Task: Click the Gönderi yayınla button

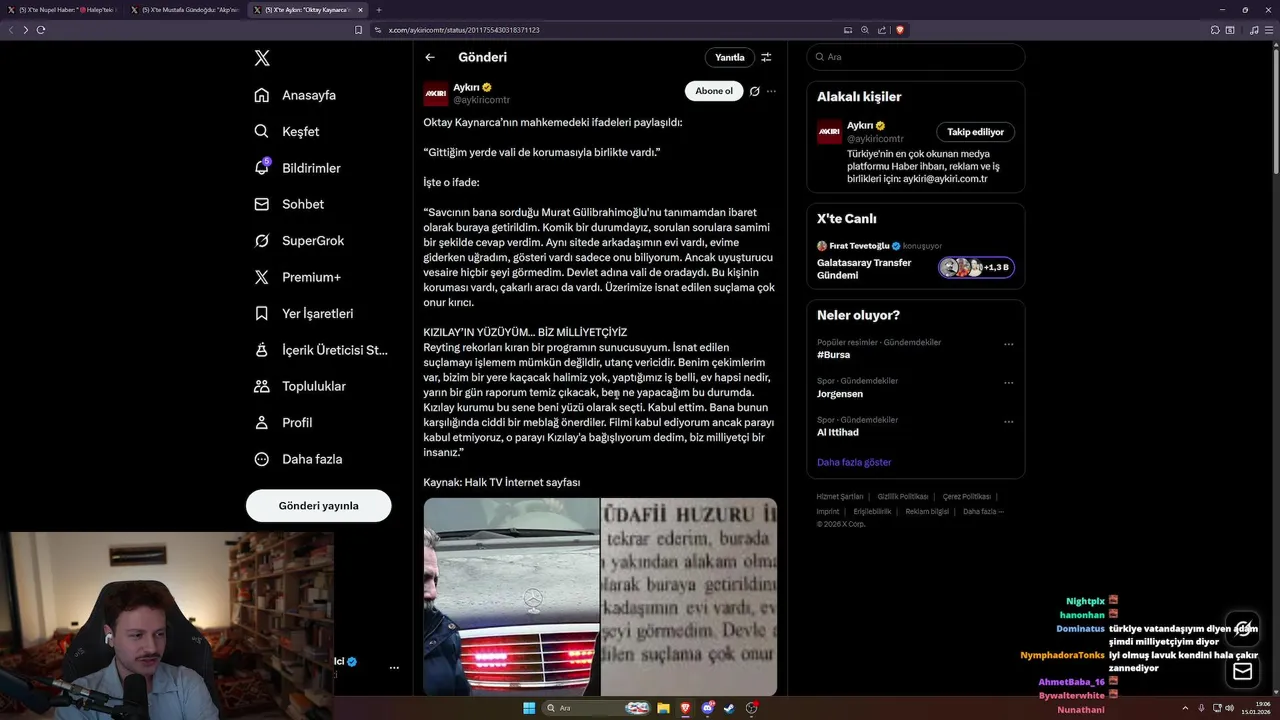Action: (319, 506)
